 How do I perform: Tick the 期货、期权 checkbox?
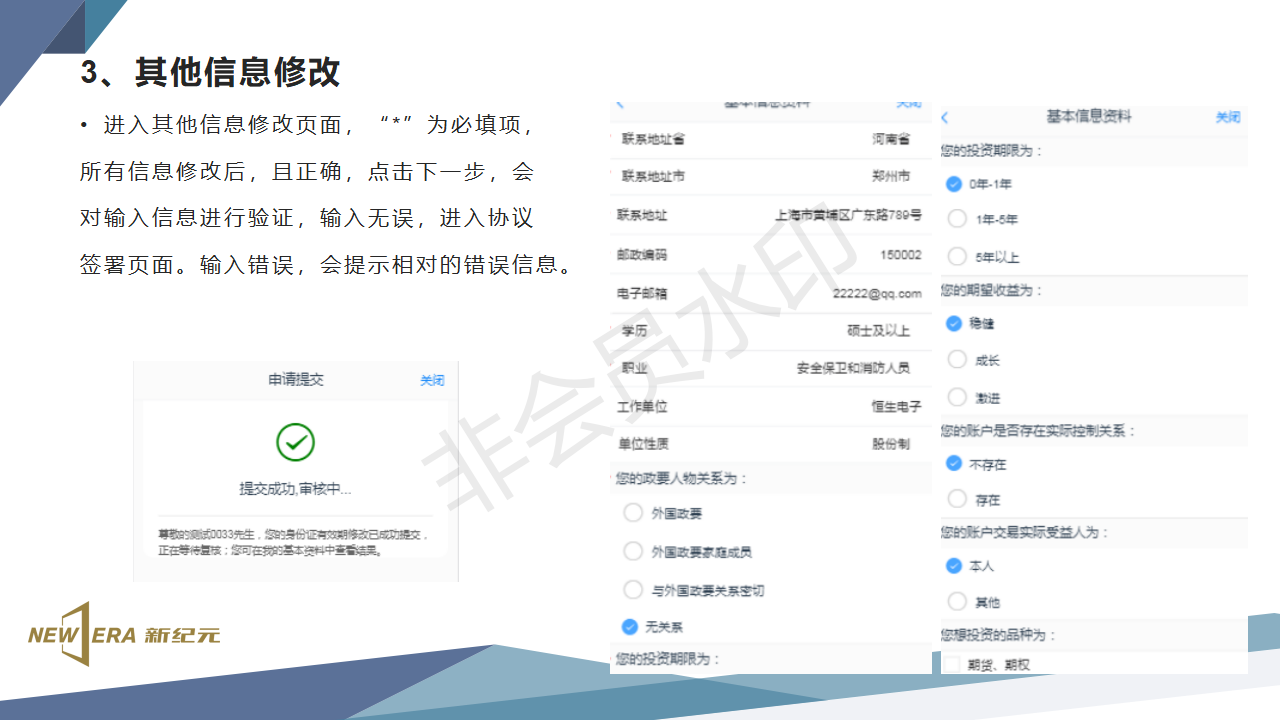tap(952, 664)
